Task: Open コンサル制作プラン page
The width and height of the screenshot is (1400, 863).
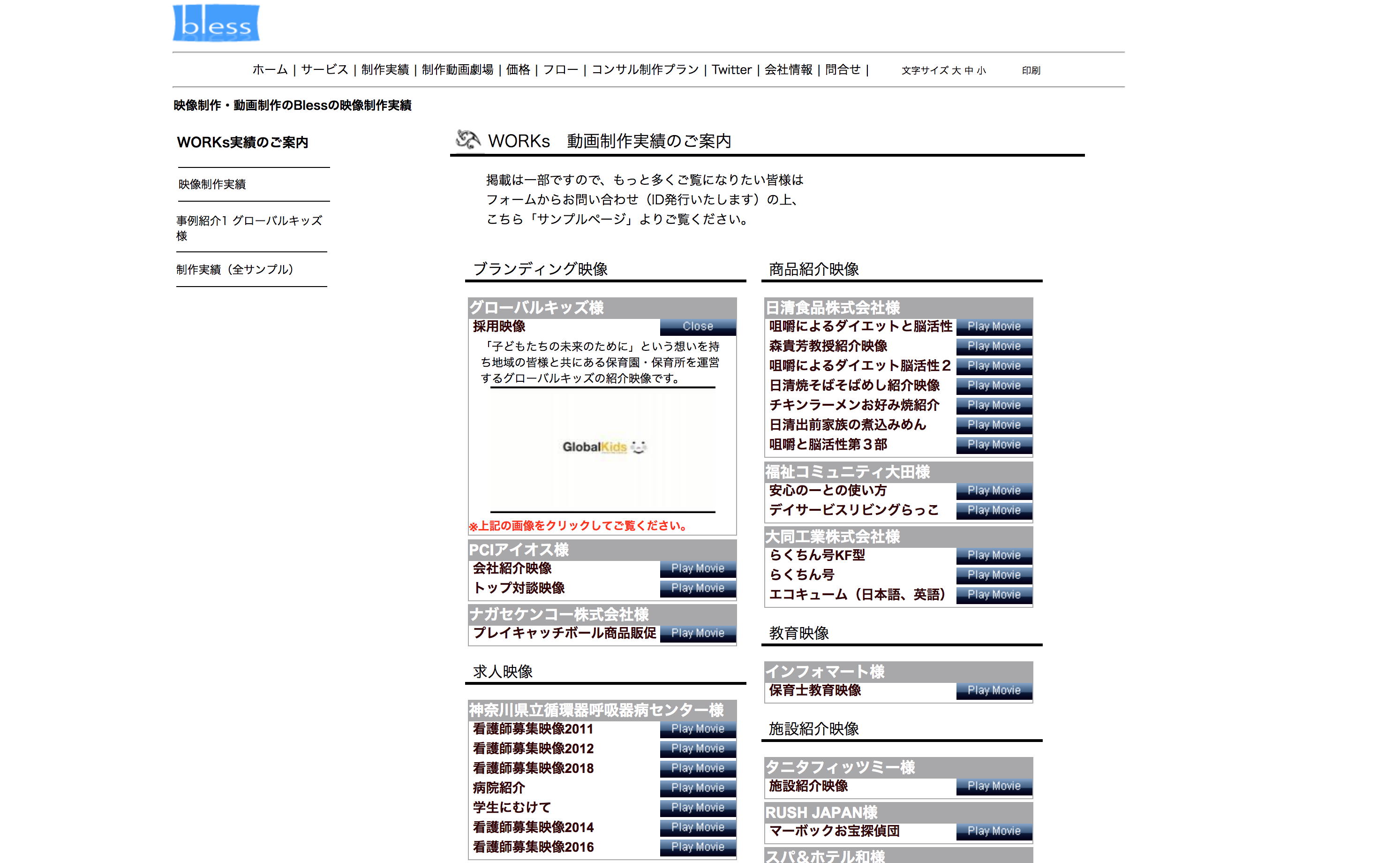Action: click(x=645, y=69)
